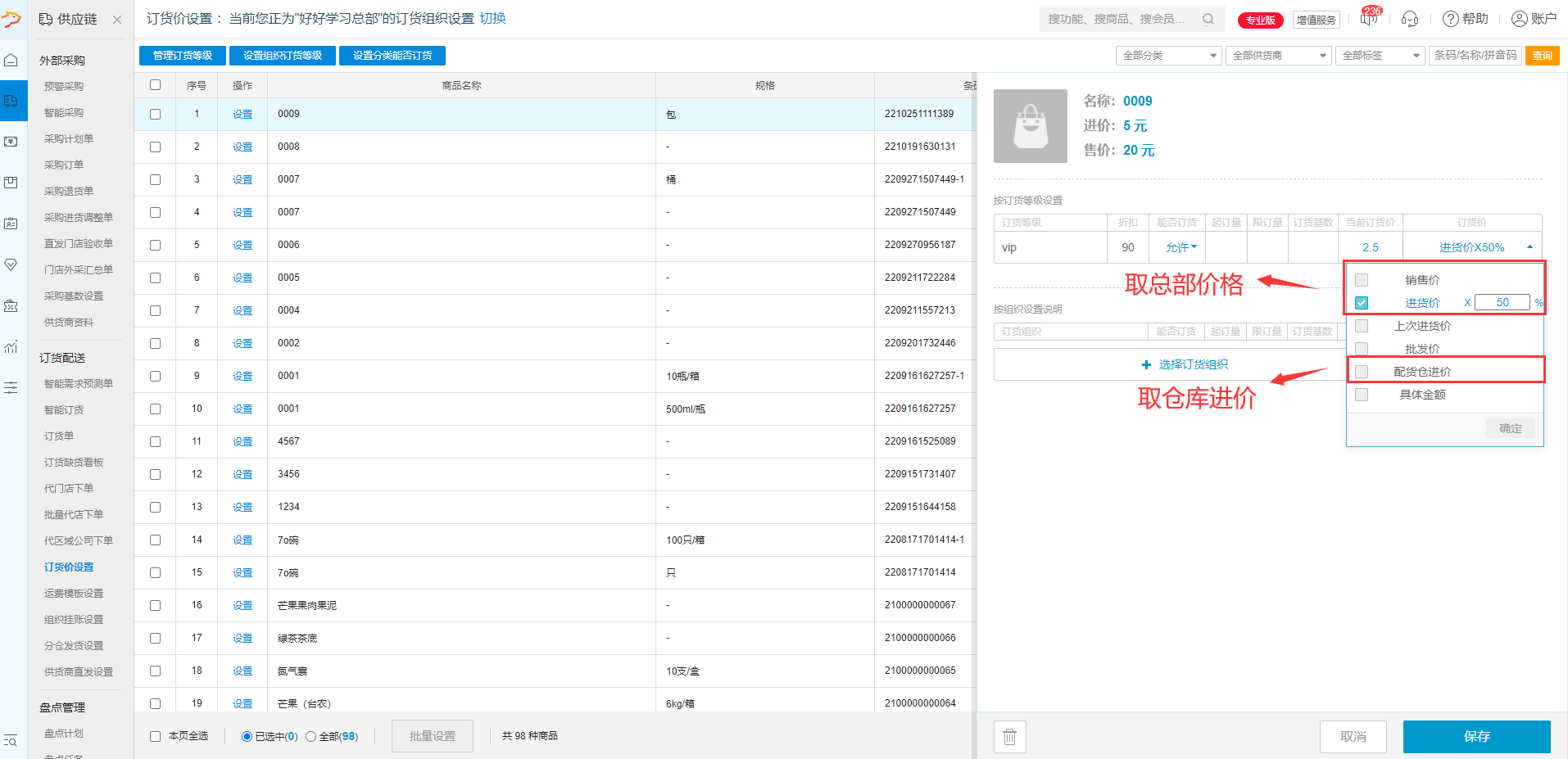Open the 全部标签 dropdown
Screen dimensions: 1568x759
[x=1380, y=56]
